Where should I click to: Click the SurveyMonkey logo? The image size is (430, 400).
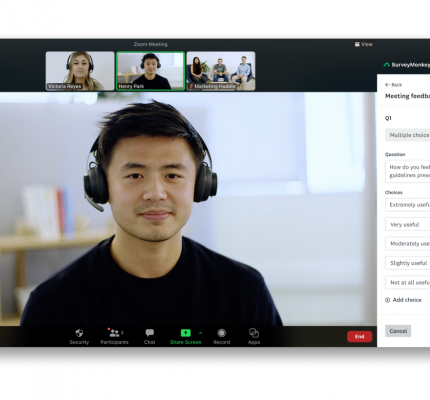[x=407, y=65]
